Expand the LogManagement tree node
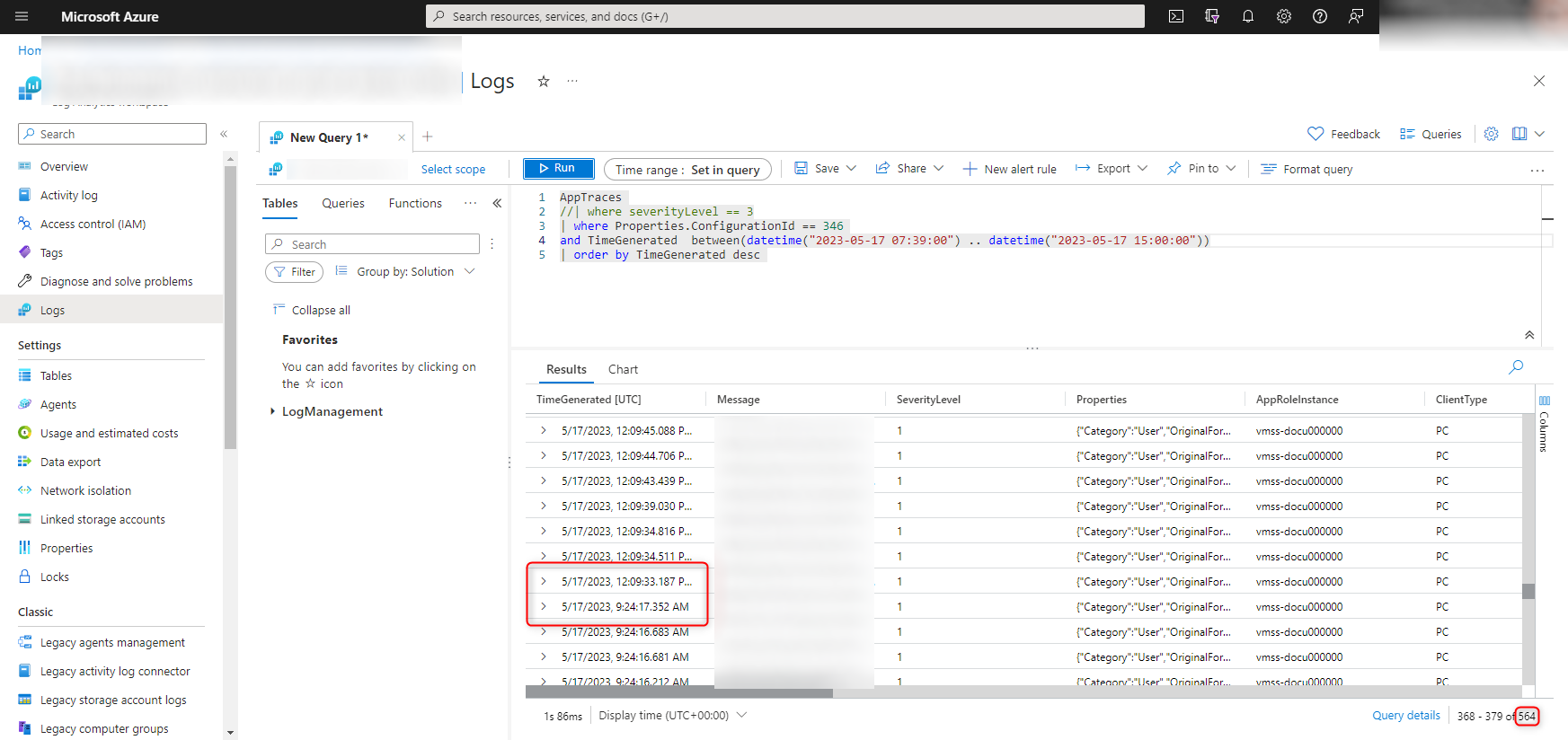 point(272,411)
